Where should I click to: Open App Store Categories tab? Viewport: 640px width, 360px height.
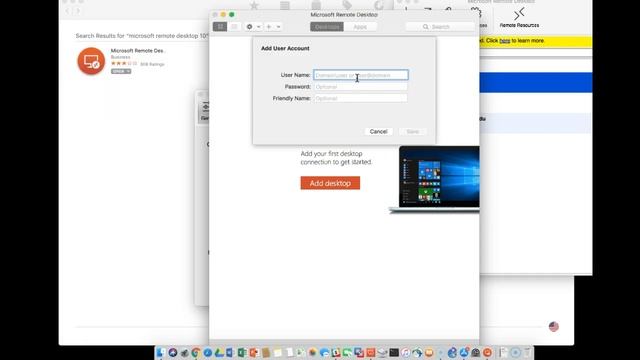click(316, 5)
